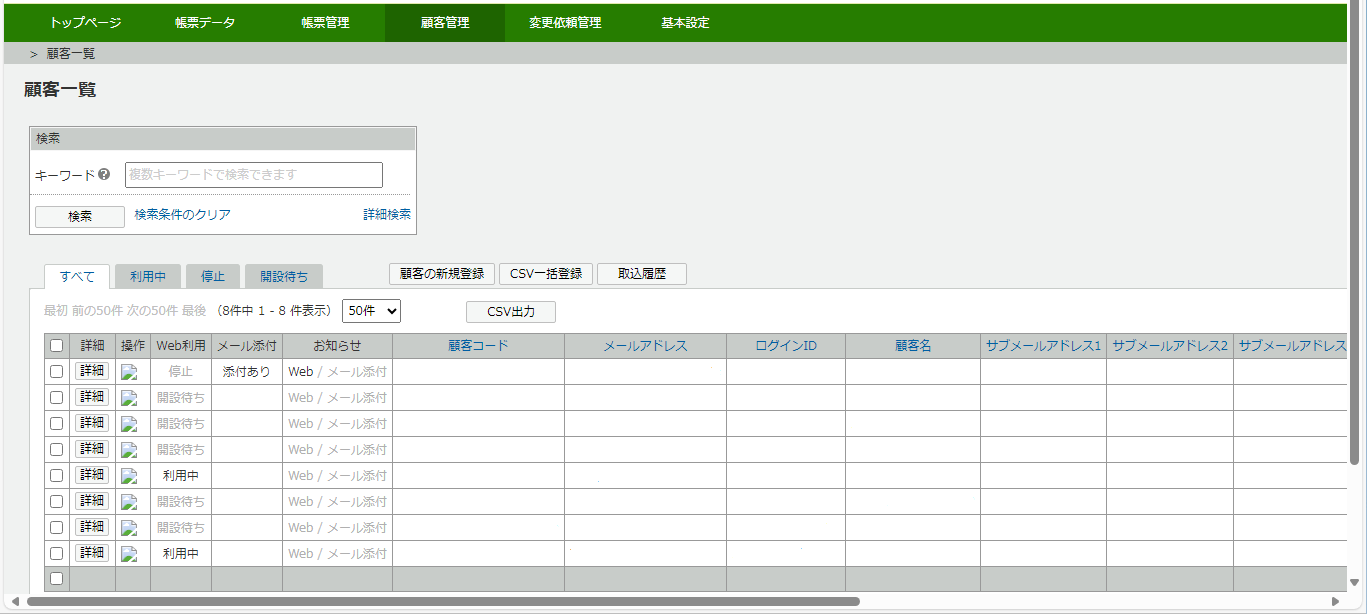Check the select-all checkbox in the table header
The width and height of the screenshot is (1367, 614).
56,344
